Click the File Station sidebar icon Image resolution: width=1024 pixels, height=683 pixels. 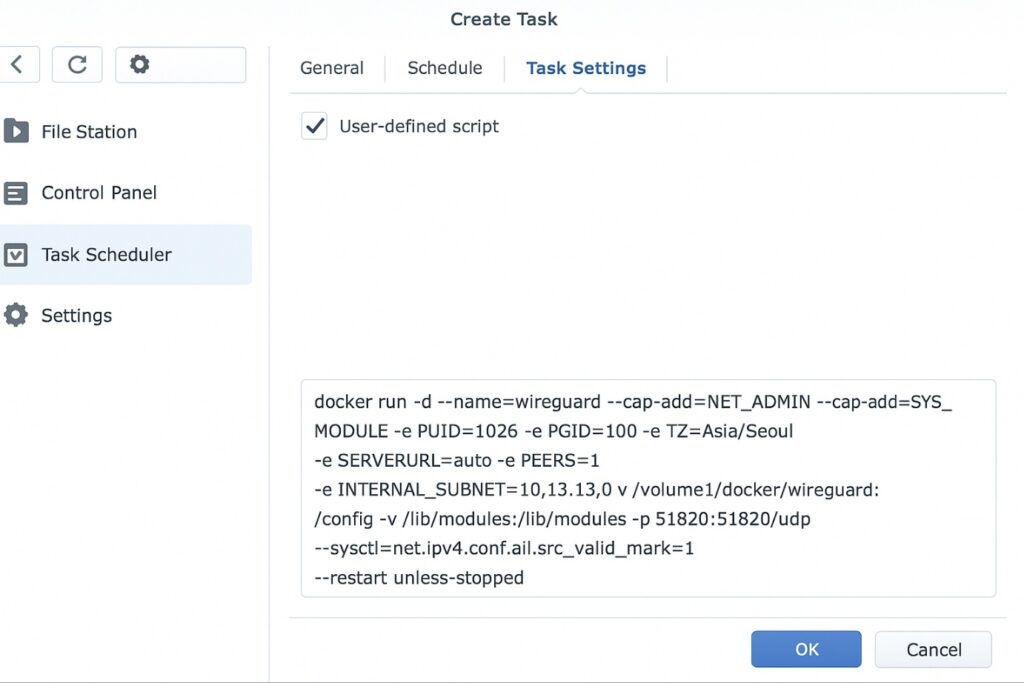[18, 131]
